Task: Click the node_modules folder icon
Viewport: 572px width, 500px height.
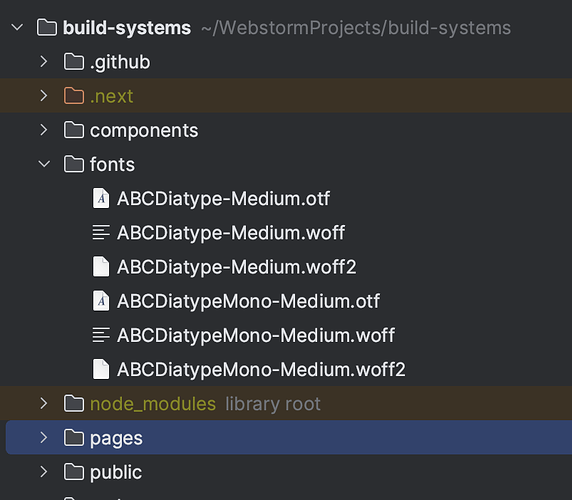Action: [x=74, y=403]
